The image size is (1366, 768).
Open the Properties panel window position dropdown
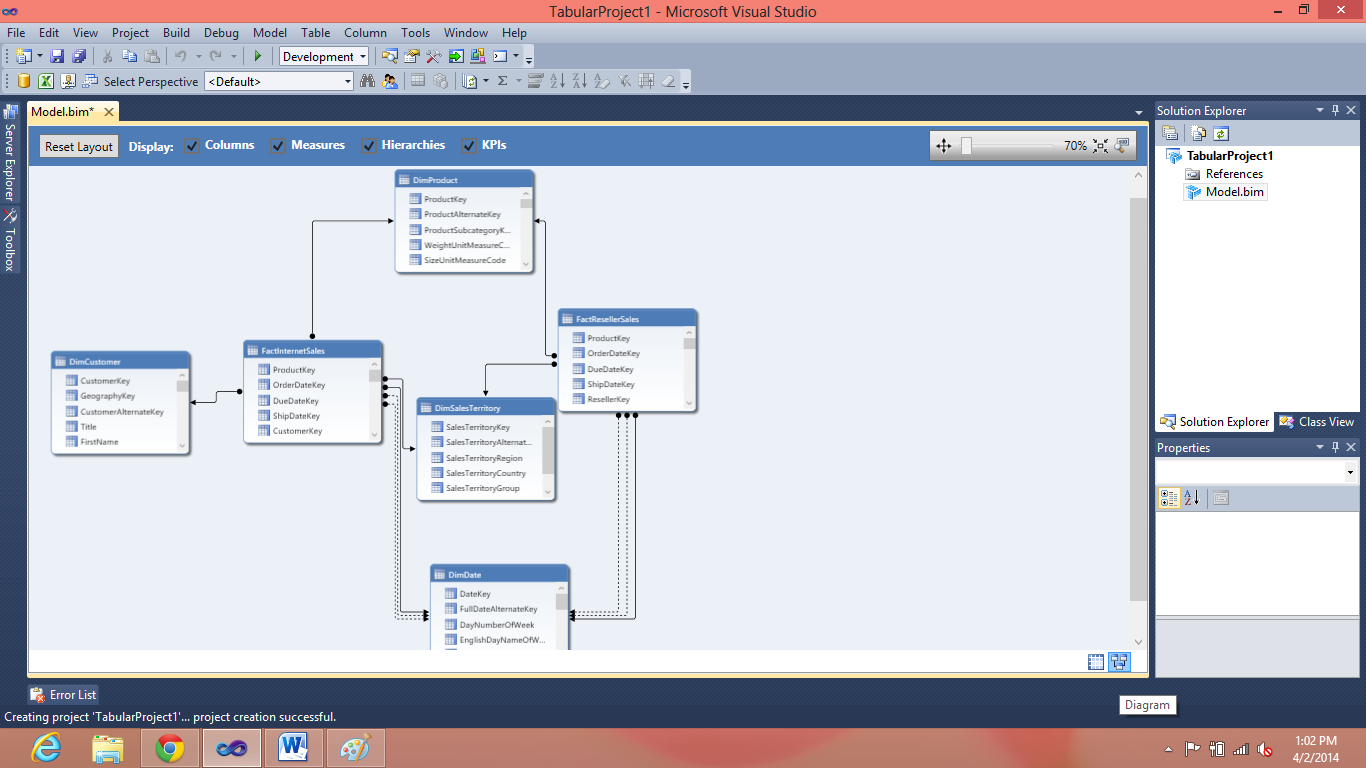point(1319,447)
